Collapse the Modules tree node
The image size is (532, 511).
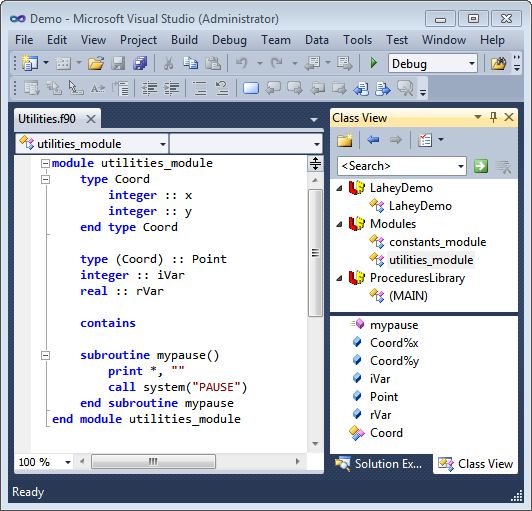pyautogui.click(x=339, y=224)
